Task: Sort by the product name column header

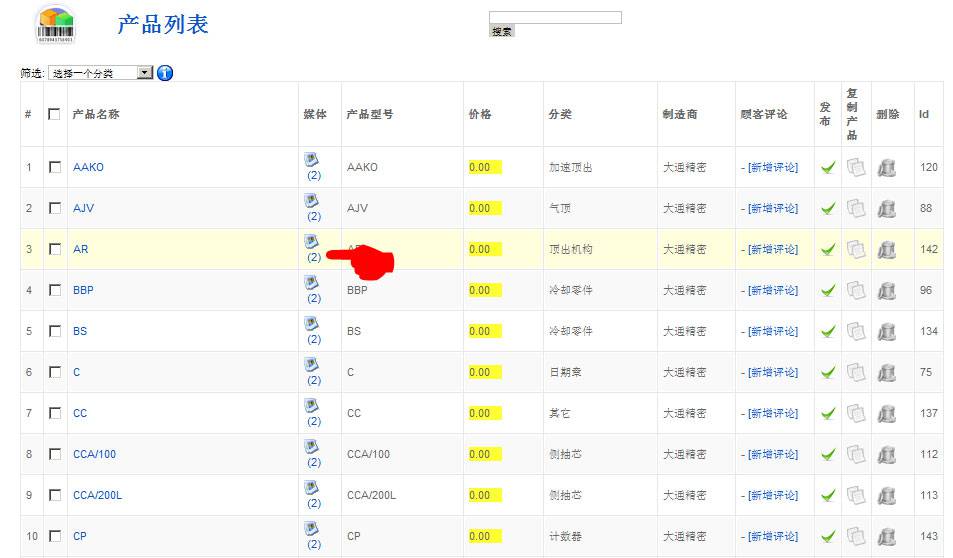Action: [96, 114]
